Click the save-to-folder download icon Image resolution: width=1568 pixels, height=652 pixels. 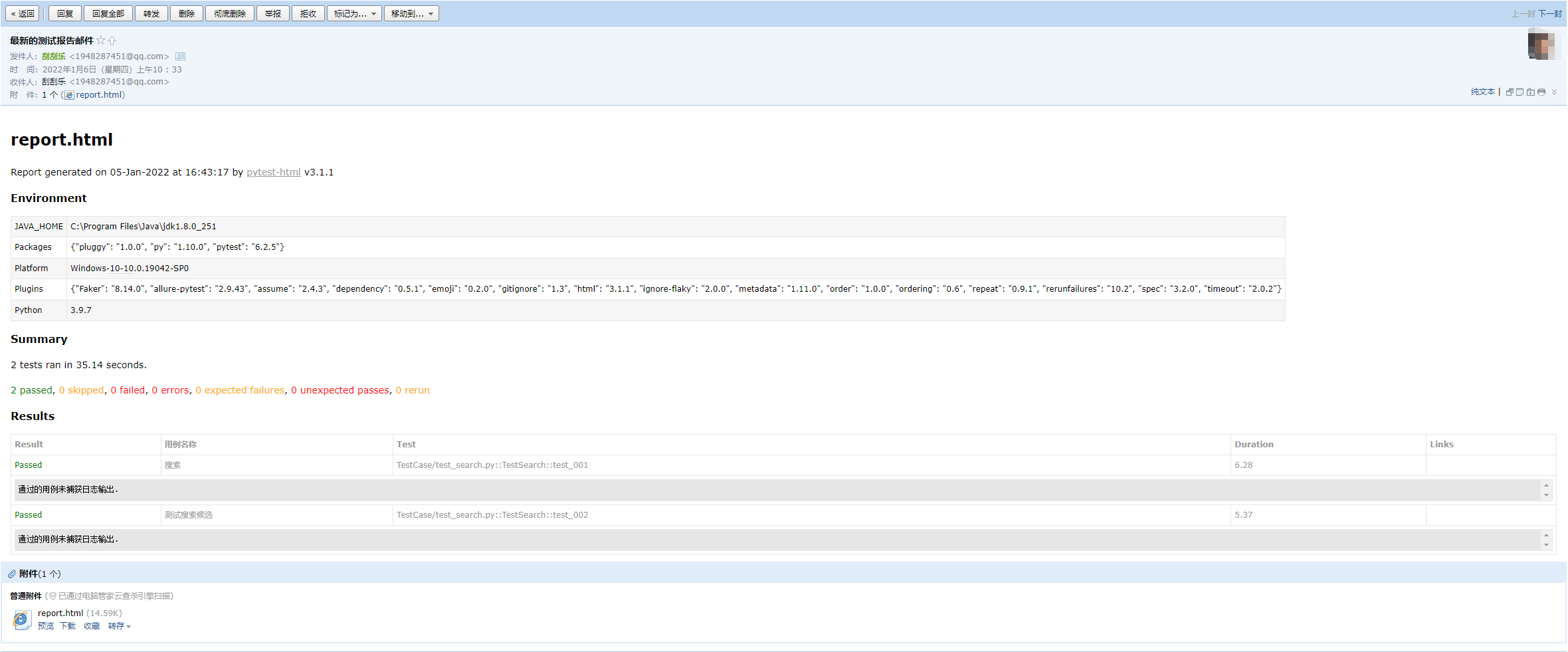tap(1531, 92)
